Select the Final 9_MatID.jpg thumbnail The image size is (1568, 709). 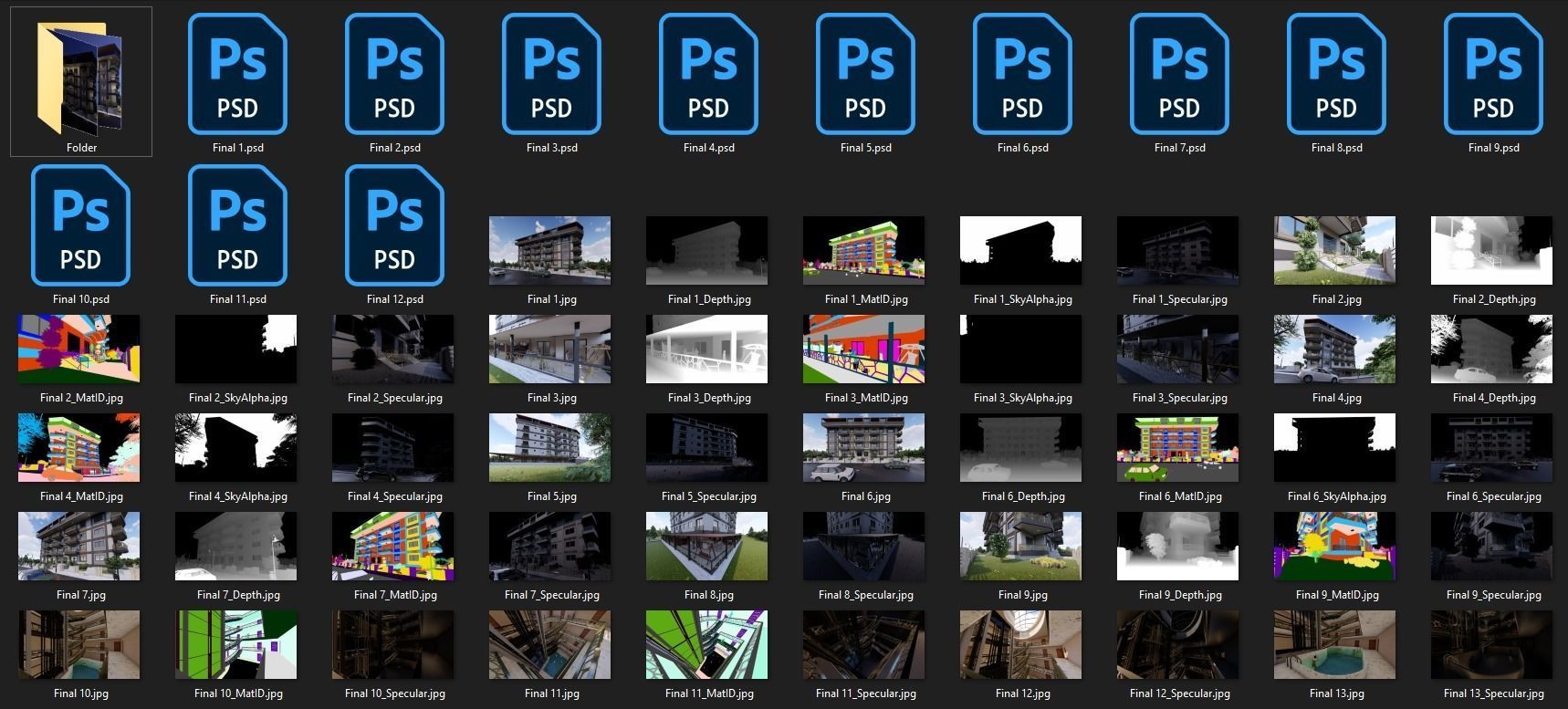click(1335, 547)
